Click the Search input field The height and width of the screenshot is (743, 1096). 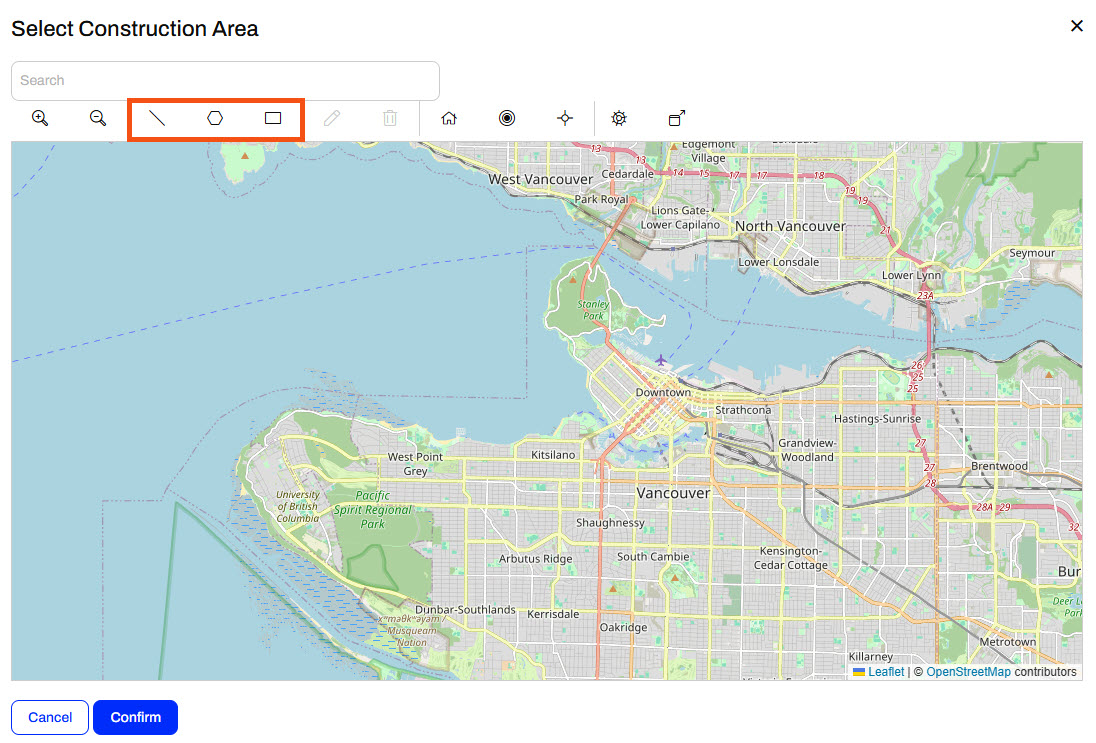coord(225,81)
